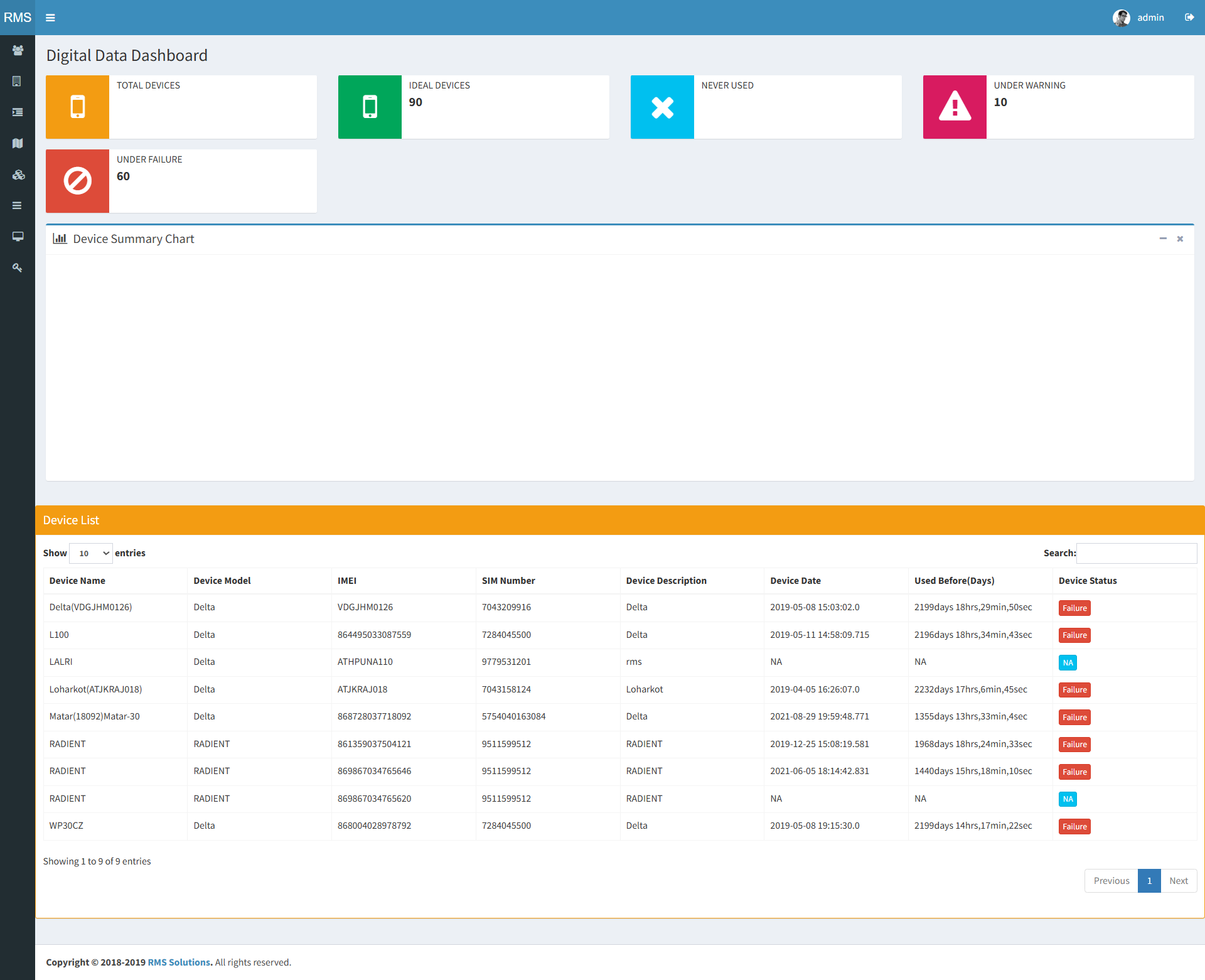Focus the Device List search field
This screenshot has height=980, width=1205.
[x=1137, y=553]
